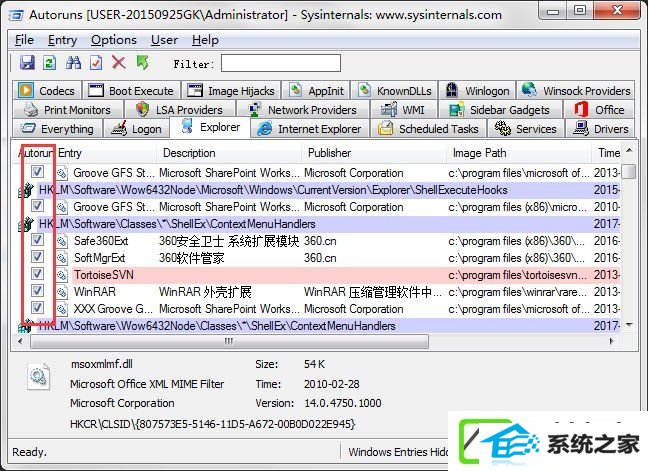Switch to the KnownDLLs tab
This screenshot has width=648, height=471.
click(394, 90)
